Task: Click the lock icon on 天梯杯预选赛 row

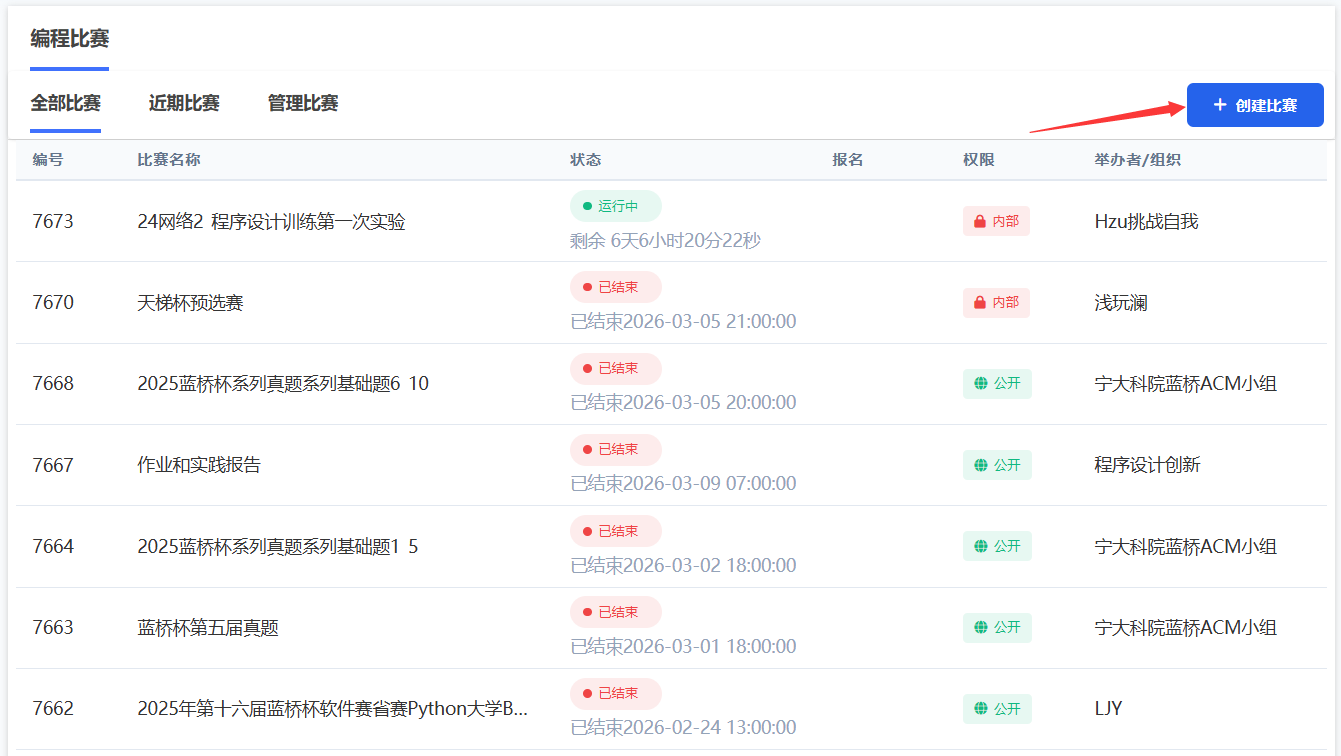Action: [981, 302]
